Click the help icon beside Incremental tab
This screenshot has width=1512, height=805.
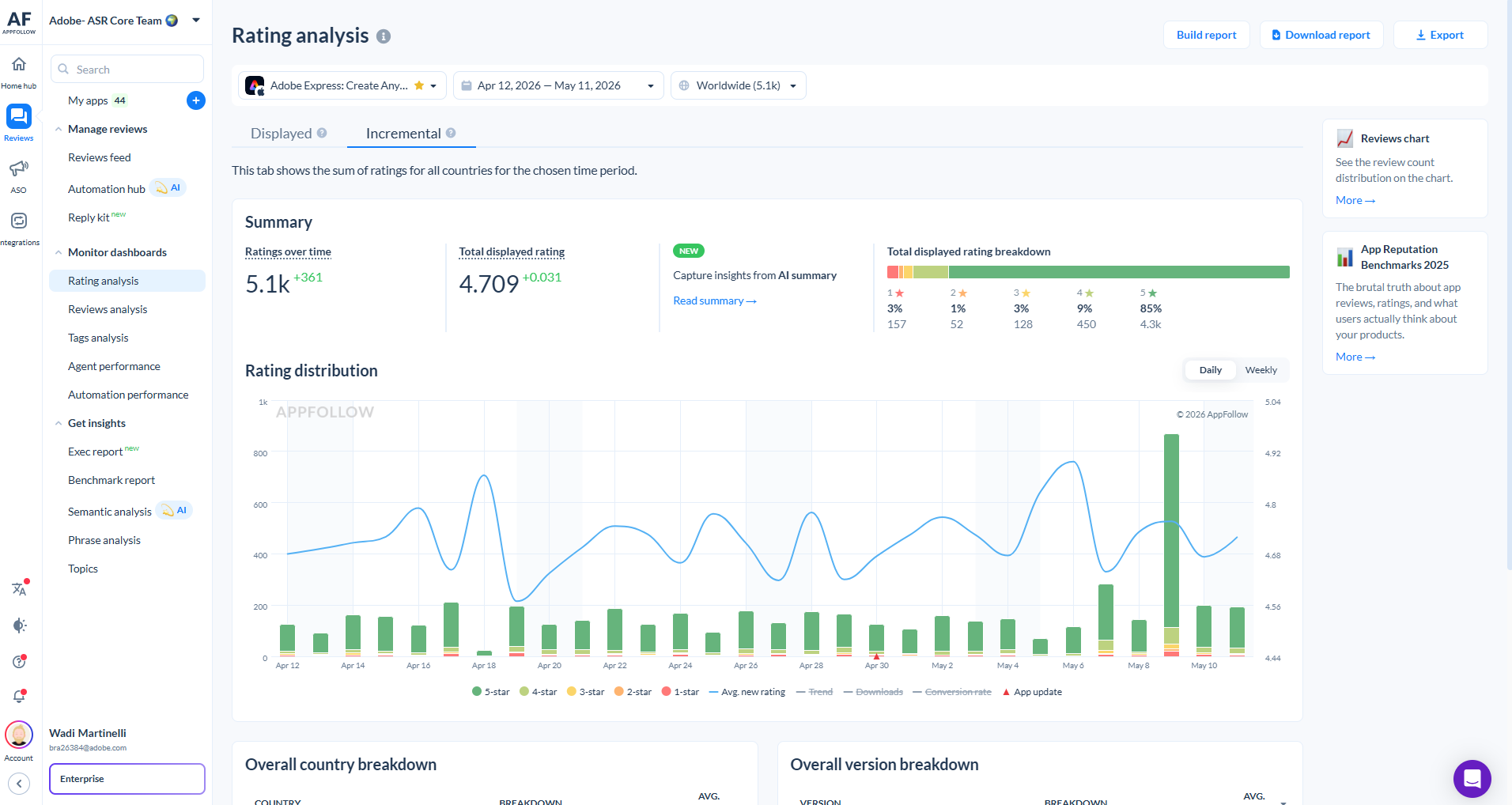451,133
